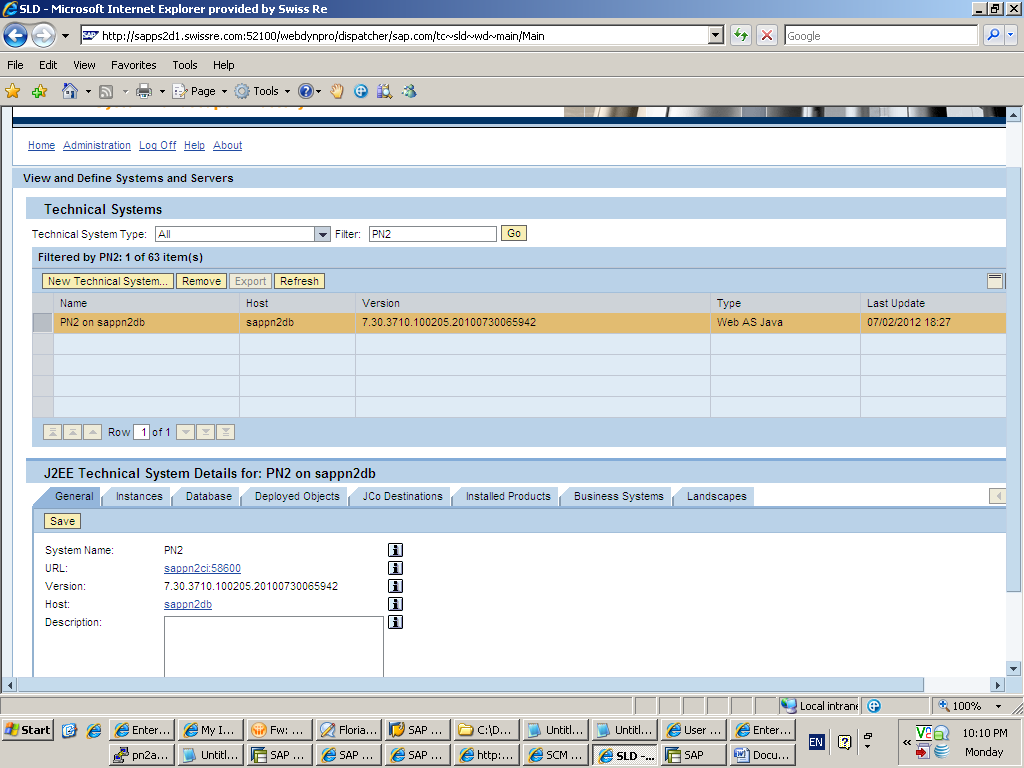This screenshot has height=768, width=1024.
Task: Click info icon next to URL field
Action: (x=395, y=568)
